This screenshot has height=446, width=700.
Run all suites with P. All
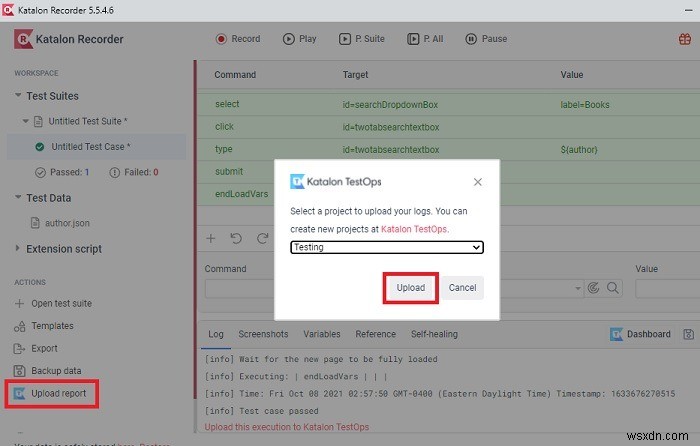pyautogui.click(x=425, y=39)
